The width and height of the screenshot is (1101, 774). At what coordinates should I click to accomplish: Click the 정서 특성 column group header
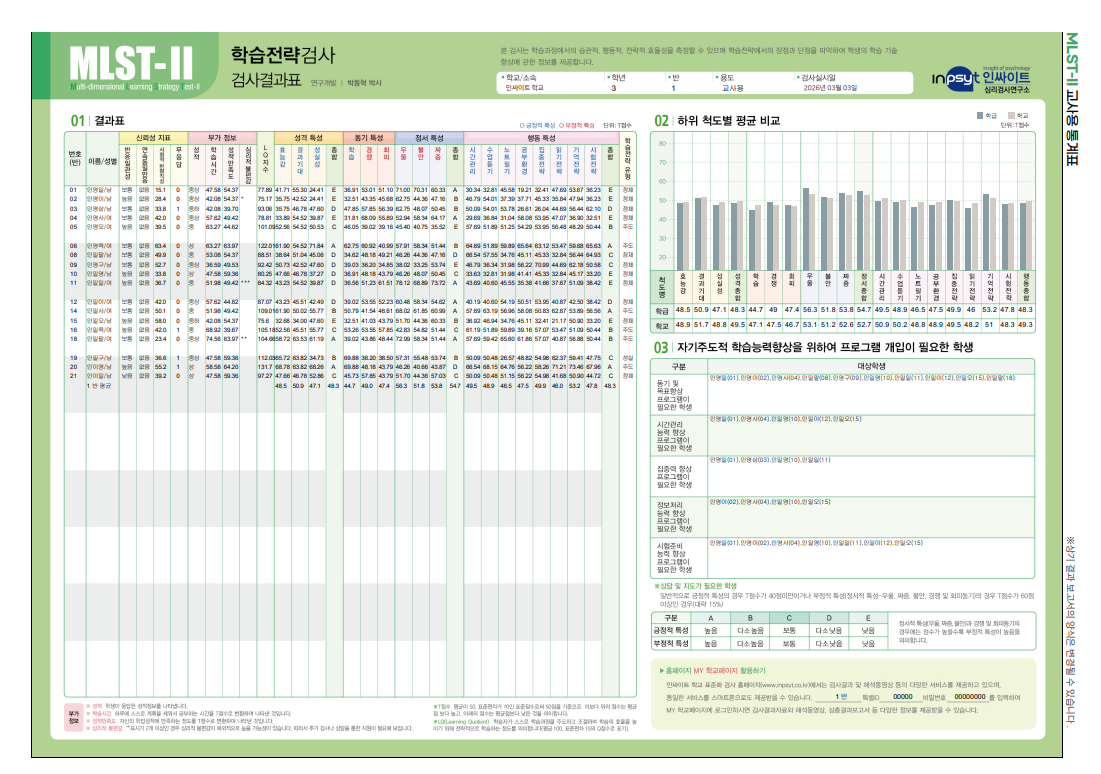tap(429, 138)
